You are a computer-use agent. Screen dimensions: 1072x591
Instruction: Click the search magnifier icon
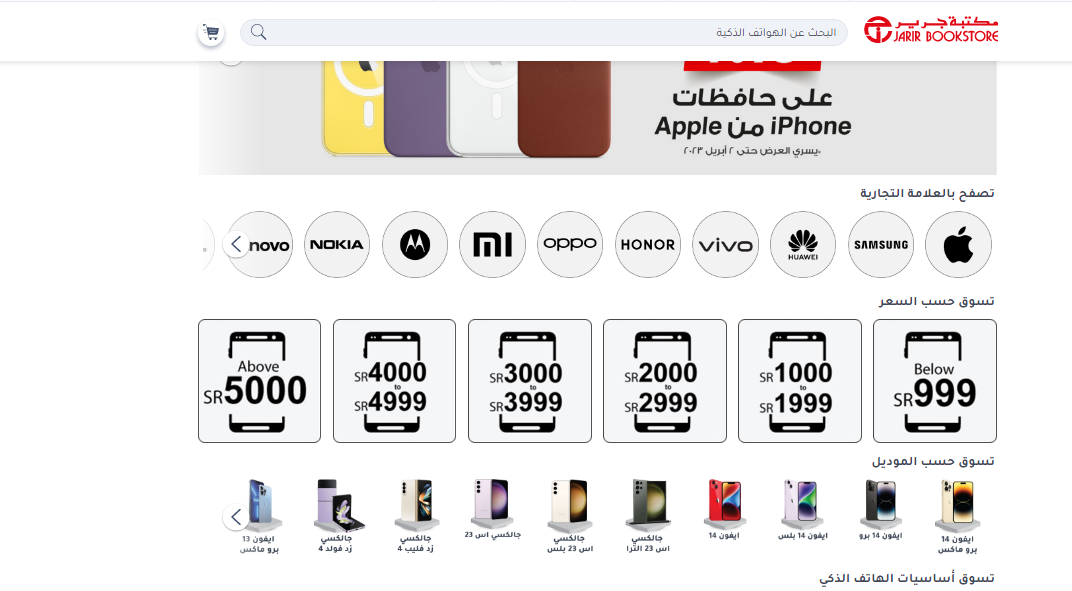pyautogui.click(x=258, y=32)
